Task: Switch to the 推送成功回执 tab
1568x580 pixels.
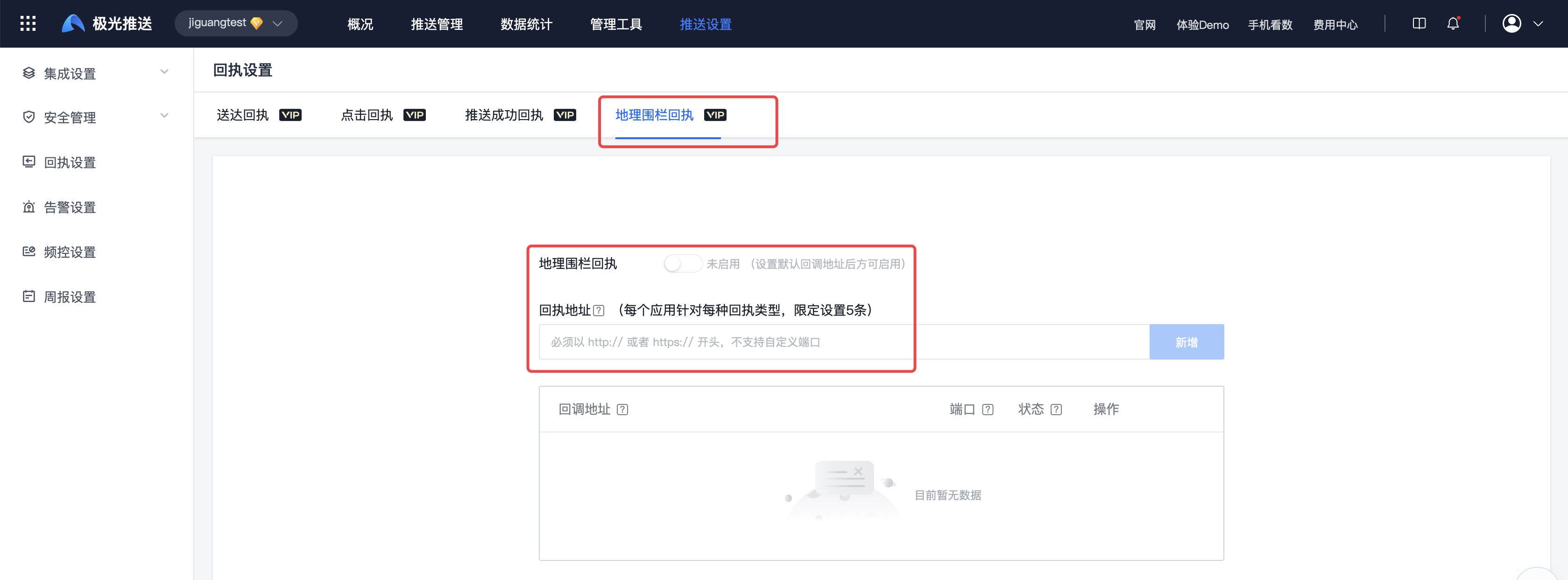Action: point(504,115)
